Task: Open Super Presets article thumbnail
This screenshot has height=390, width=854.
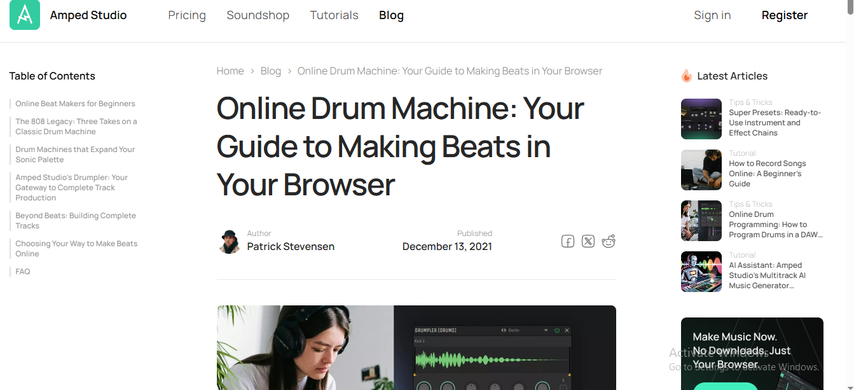Action: (701, 119)
